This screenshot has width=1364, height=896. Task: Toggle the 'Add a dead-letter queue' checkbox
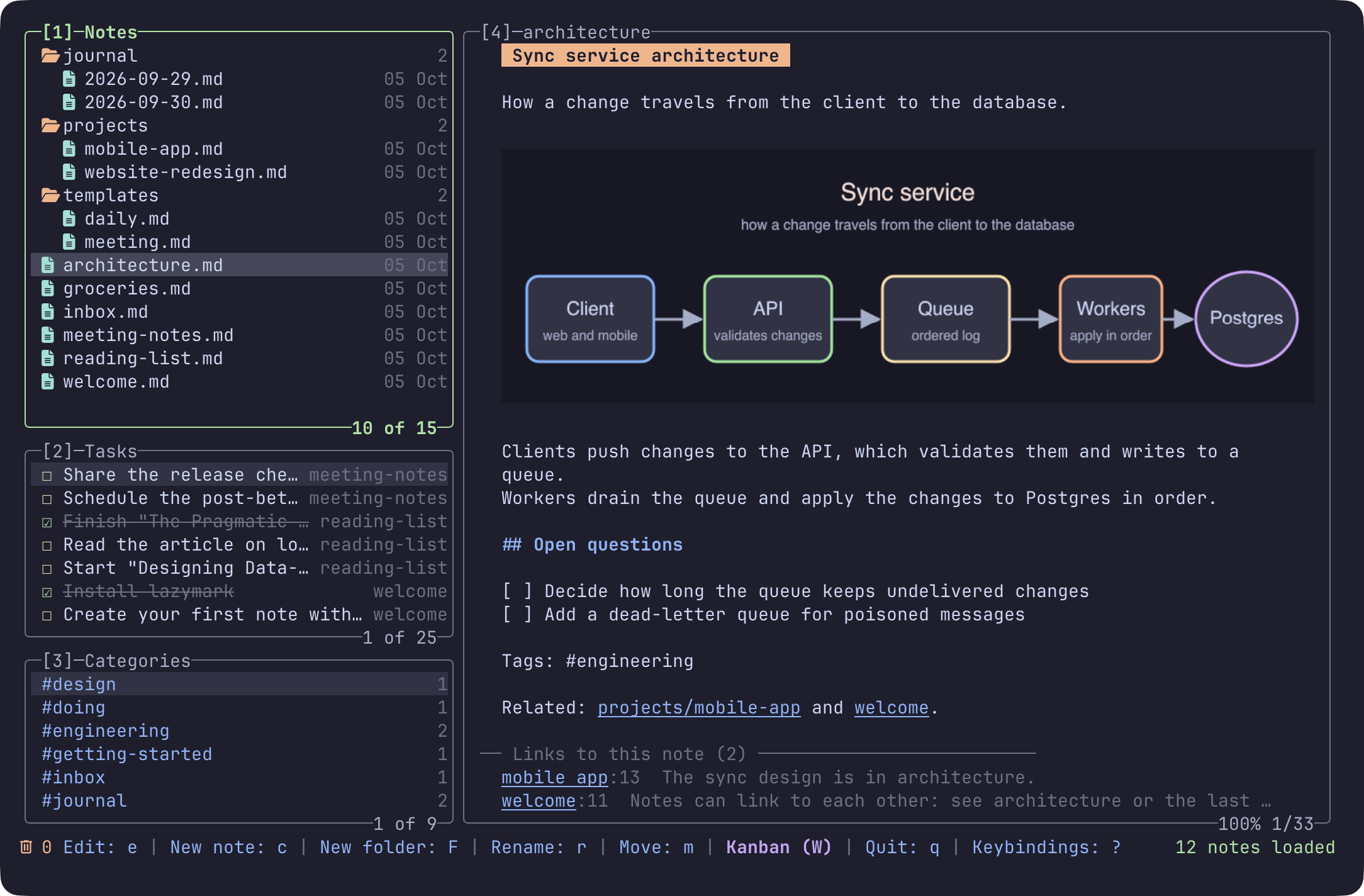(517, 615)
